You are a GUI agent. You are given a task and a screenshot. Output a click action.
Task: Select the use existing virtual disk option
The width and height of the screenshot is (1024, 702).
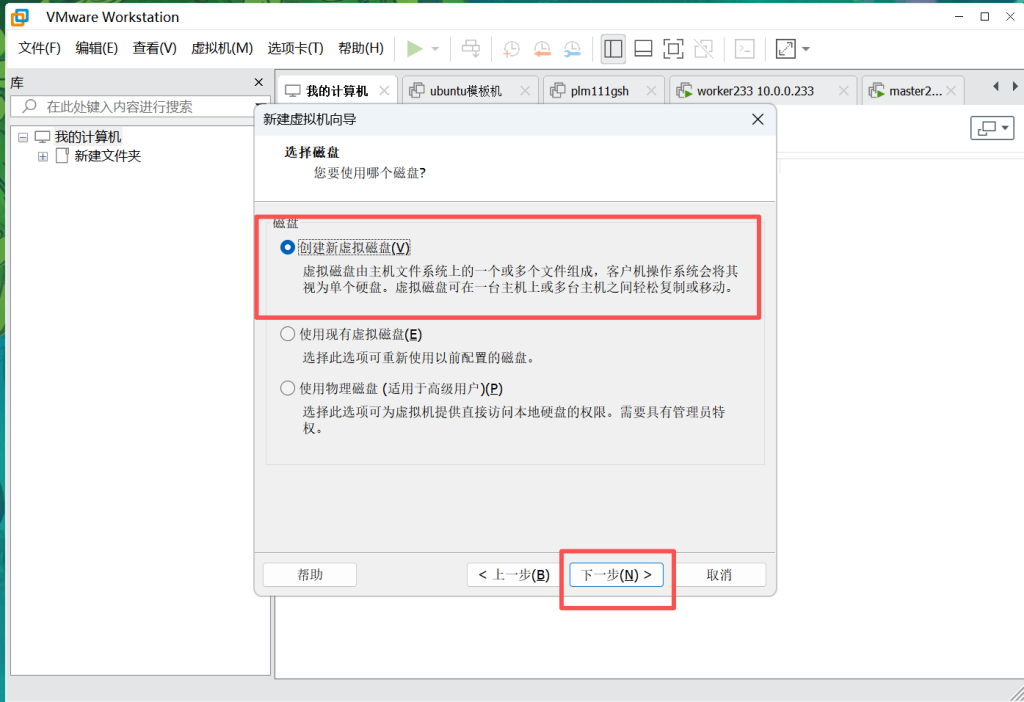click(288, 334)
